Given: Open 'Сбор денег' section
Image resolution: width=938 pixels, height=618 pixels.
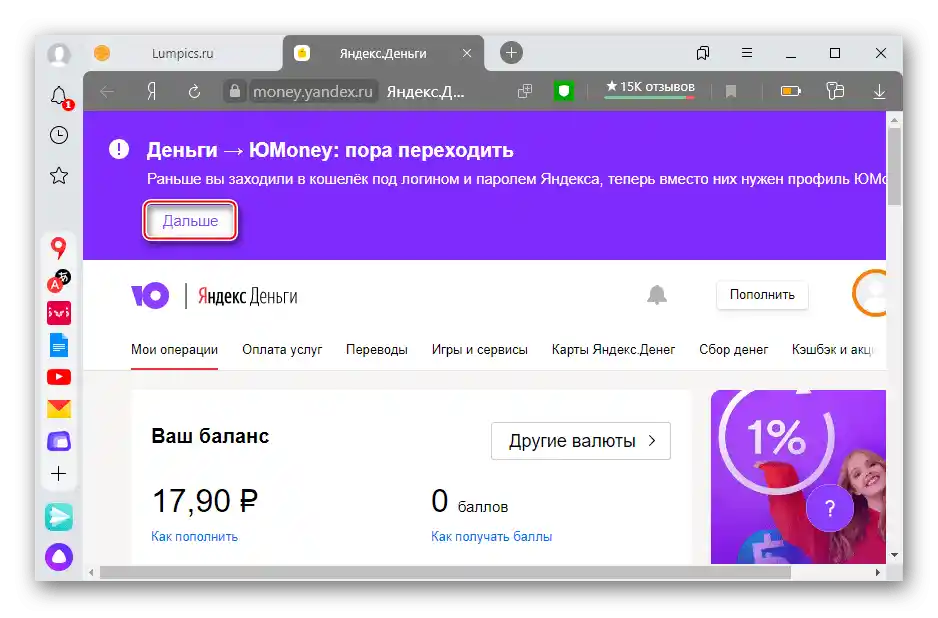Looking at the screenshot, I should pos(733,349).
